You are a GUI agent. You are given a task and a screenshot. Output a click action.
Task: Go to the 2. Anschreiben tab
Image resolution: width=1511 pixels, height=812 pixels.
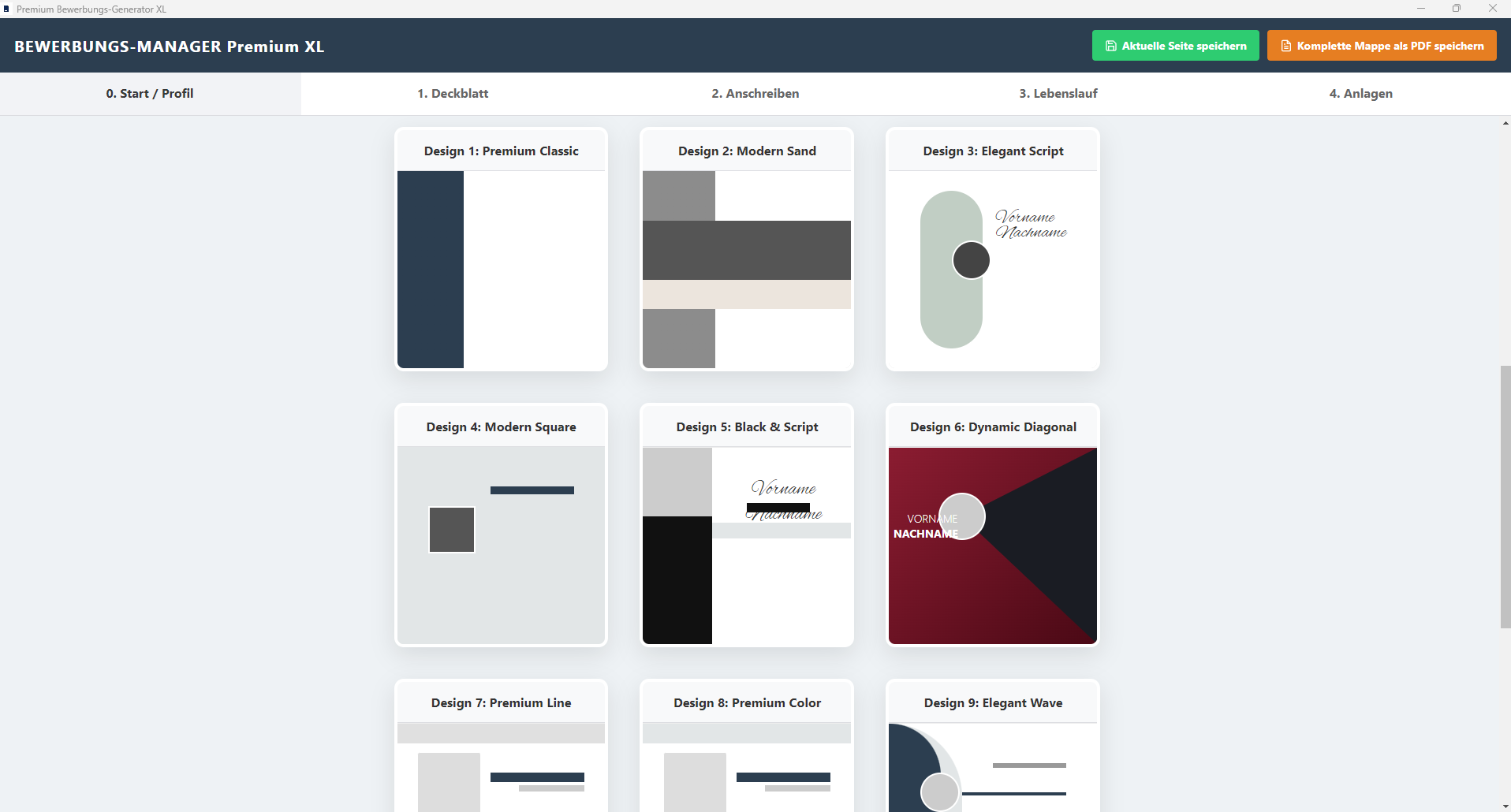(755, 94)
